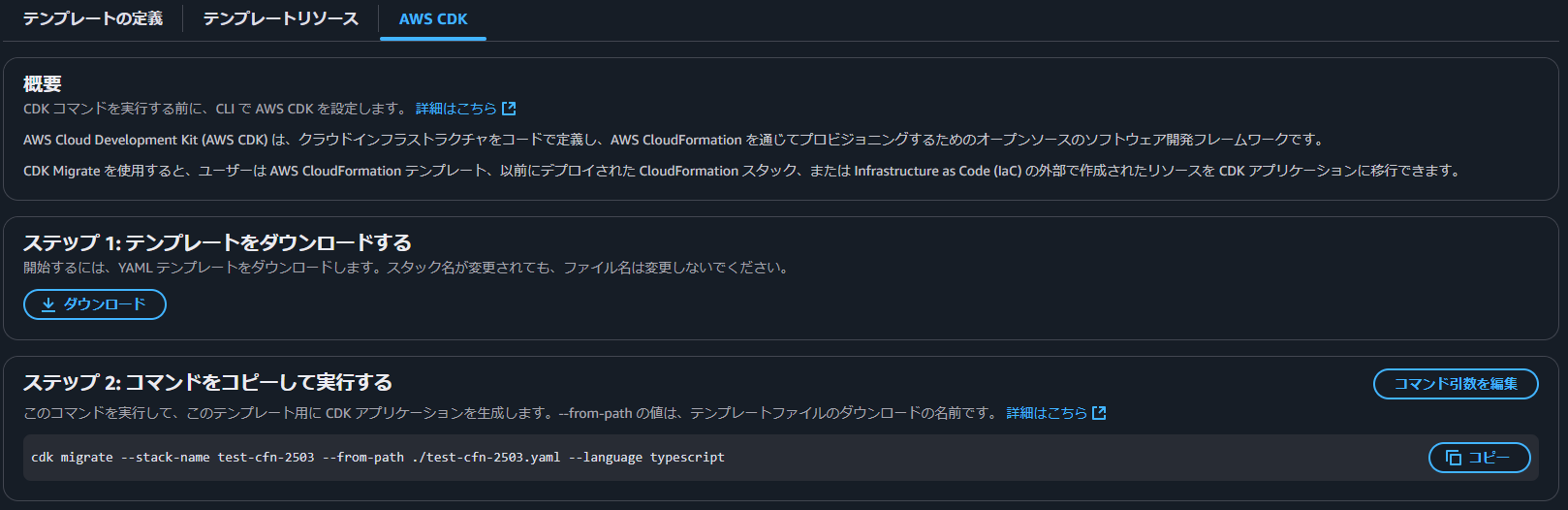Click the YAML テンプレート download instruction text
The width and height of the screenshot is (1568, 510).
[x=407, y=268]
